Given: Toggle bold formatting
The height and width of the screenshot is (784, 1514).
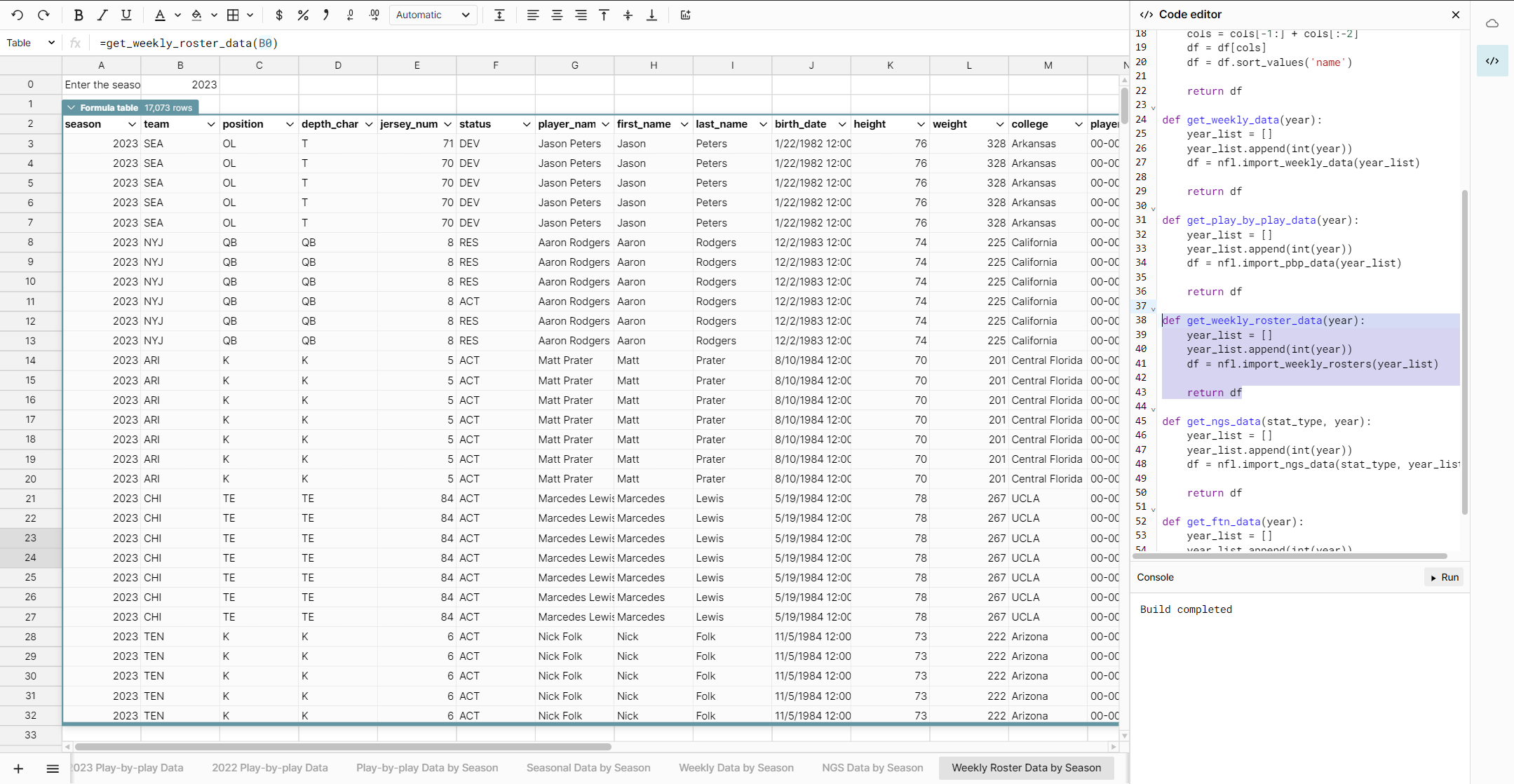Looking at the screenshot, I should [x=79, y=15].
